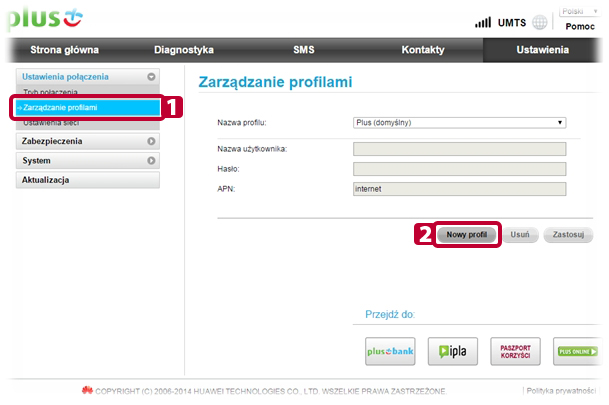The image size is (609, 405).
Task: Click the Huawei logo in footer
Action: 87,390
